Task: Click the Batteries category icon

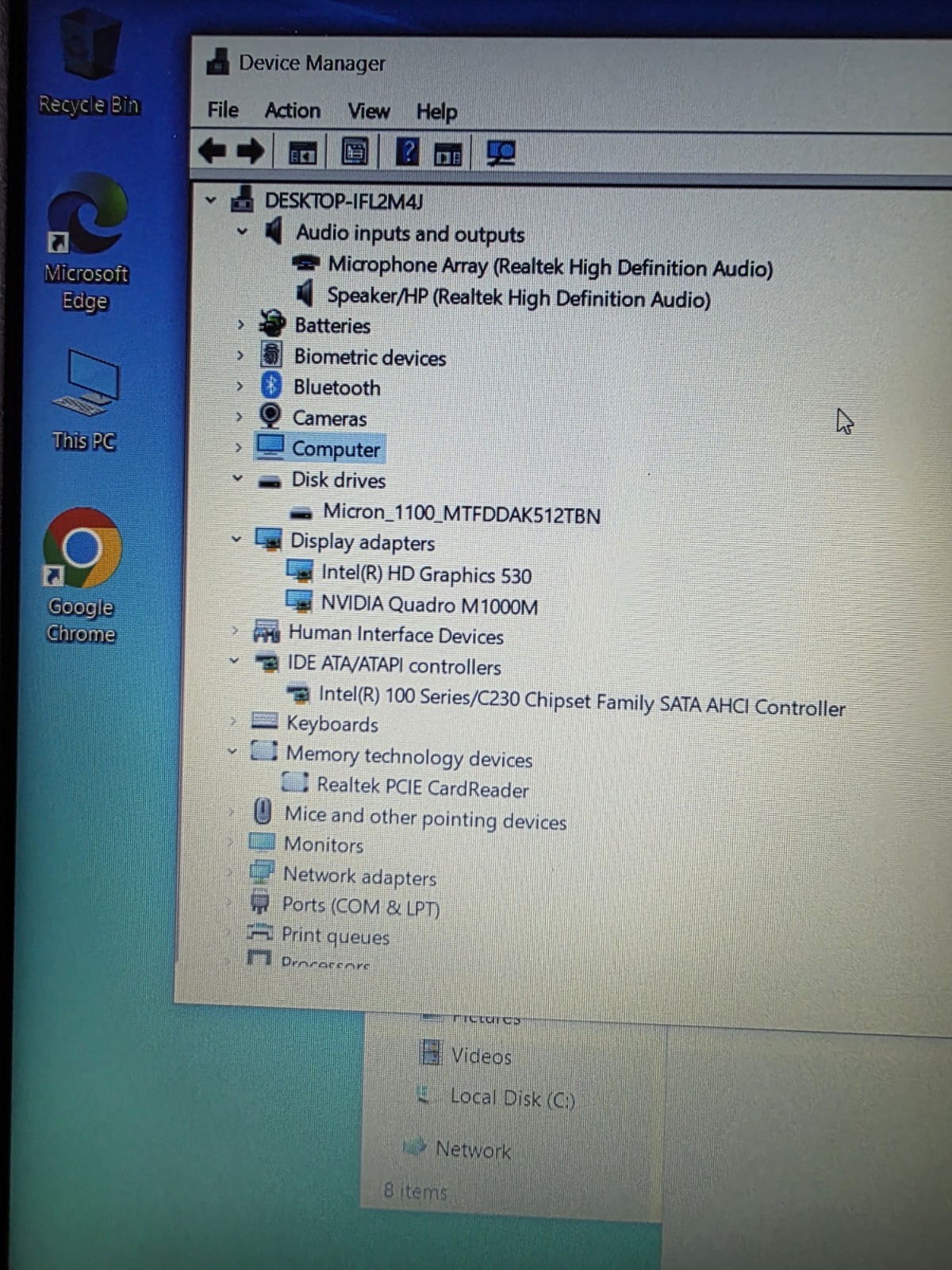Action: [x=272, y=324]
